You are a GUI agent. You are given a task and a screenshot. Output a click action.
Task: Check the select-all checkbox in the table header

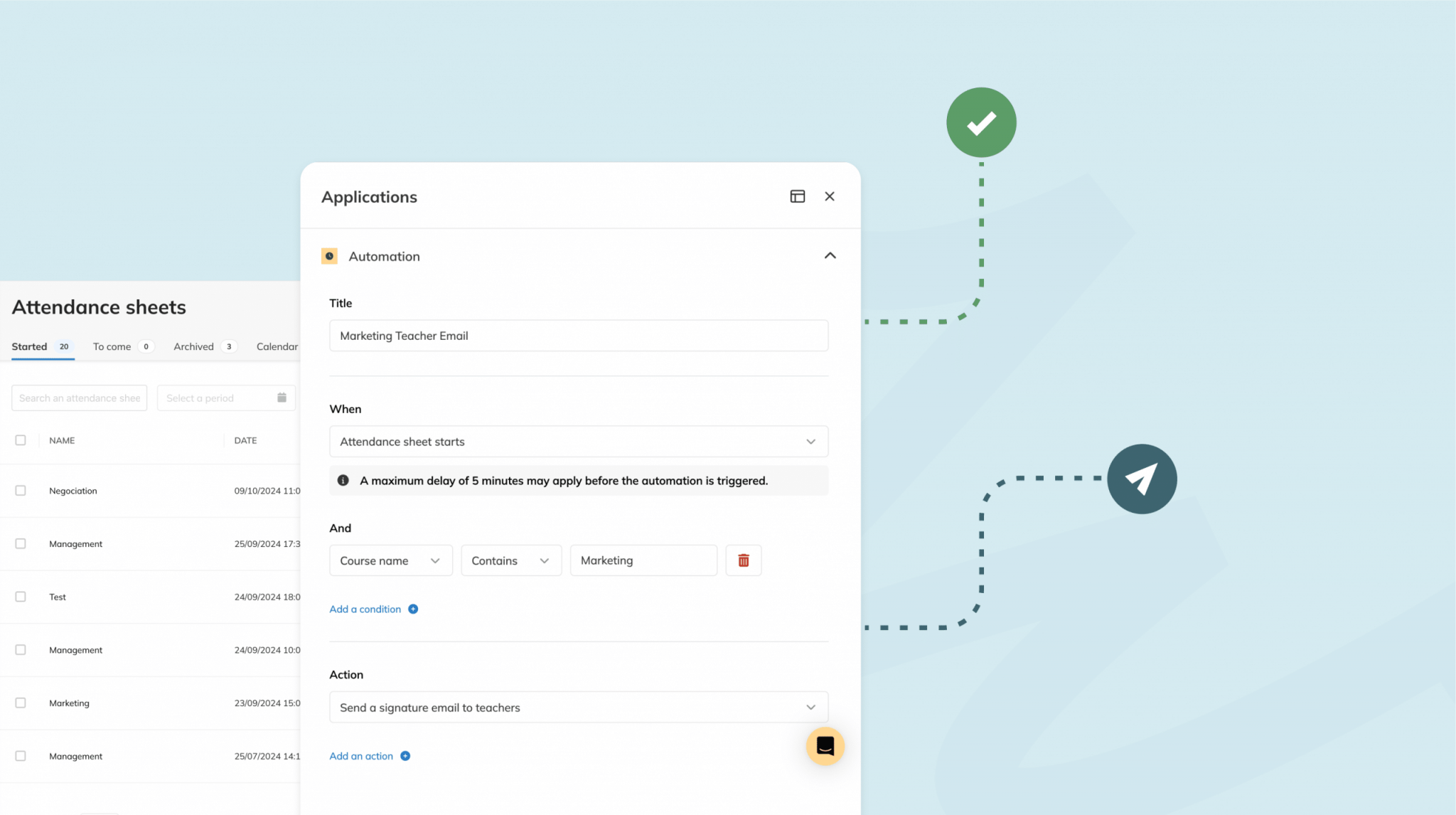tap(21, 440)
